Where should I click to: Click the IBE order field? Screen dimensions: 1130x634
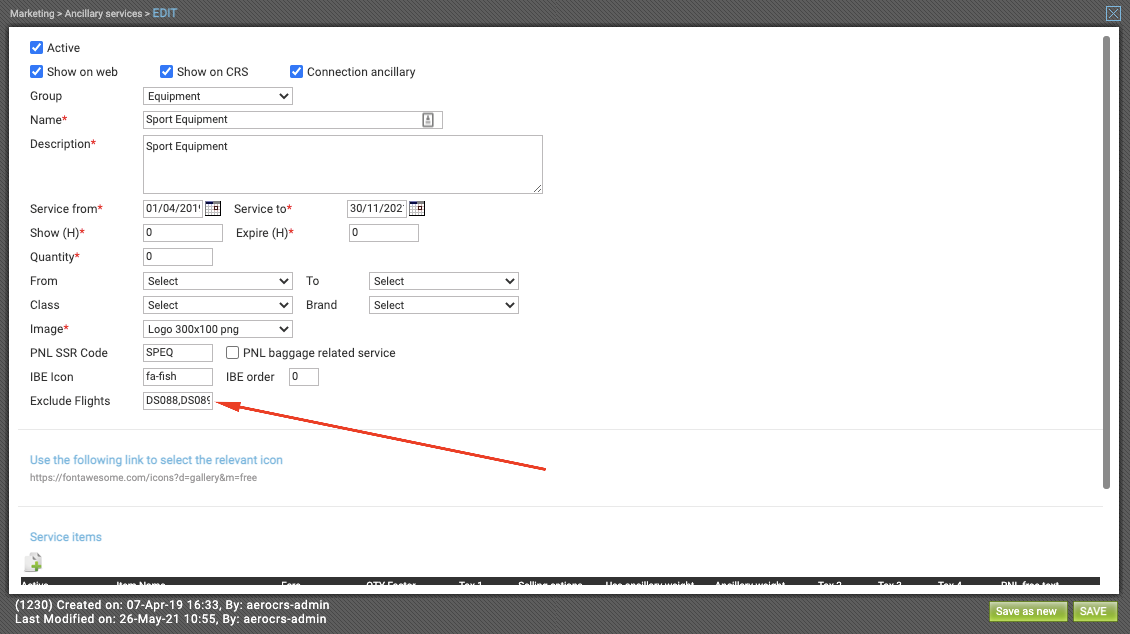(303, 377)
